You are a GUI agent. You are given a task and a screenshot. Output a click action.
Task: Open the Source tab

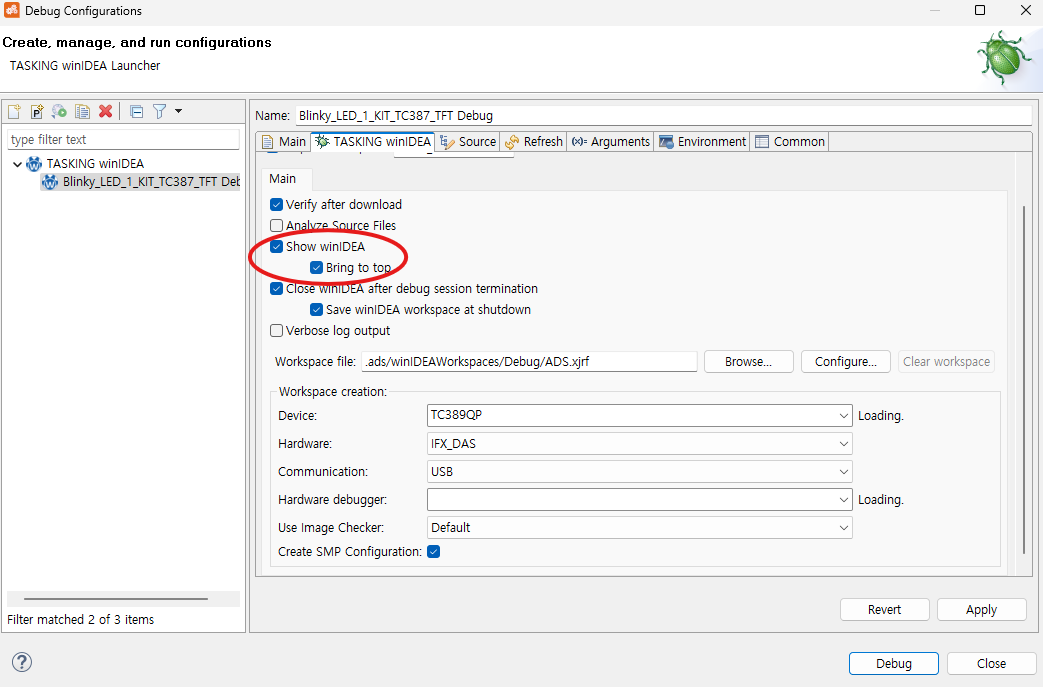[468, 142]
